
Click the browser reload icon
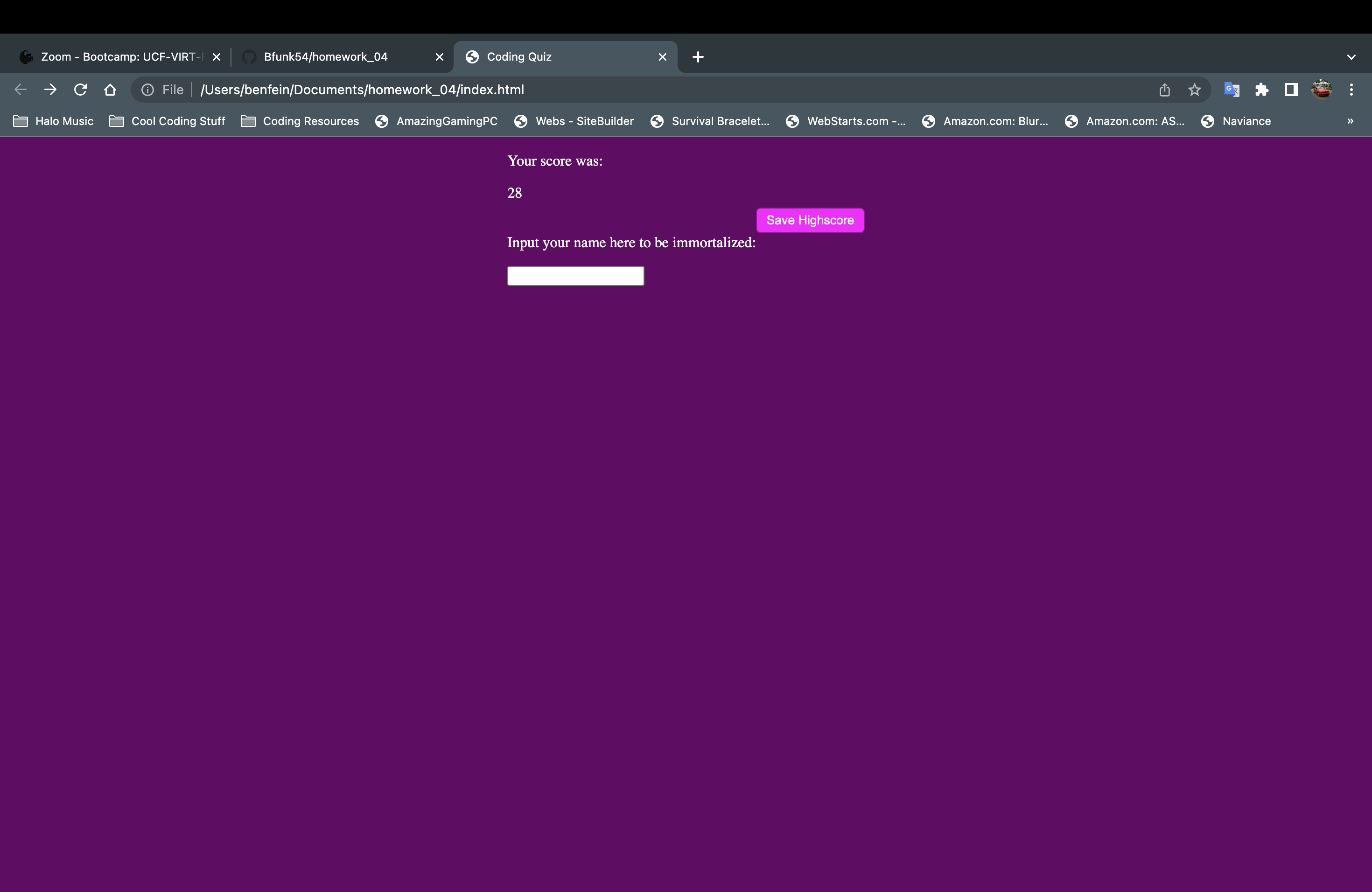[80, 90]
